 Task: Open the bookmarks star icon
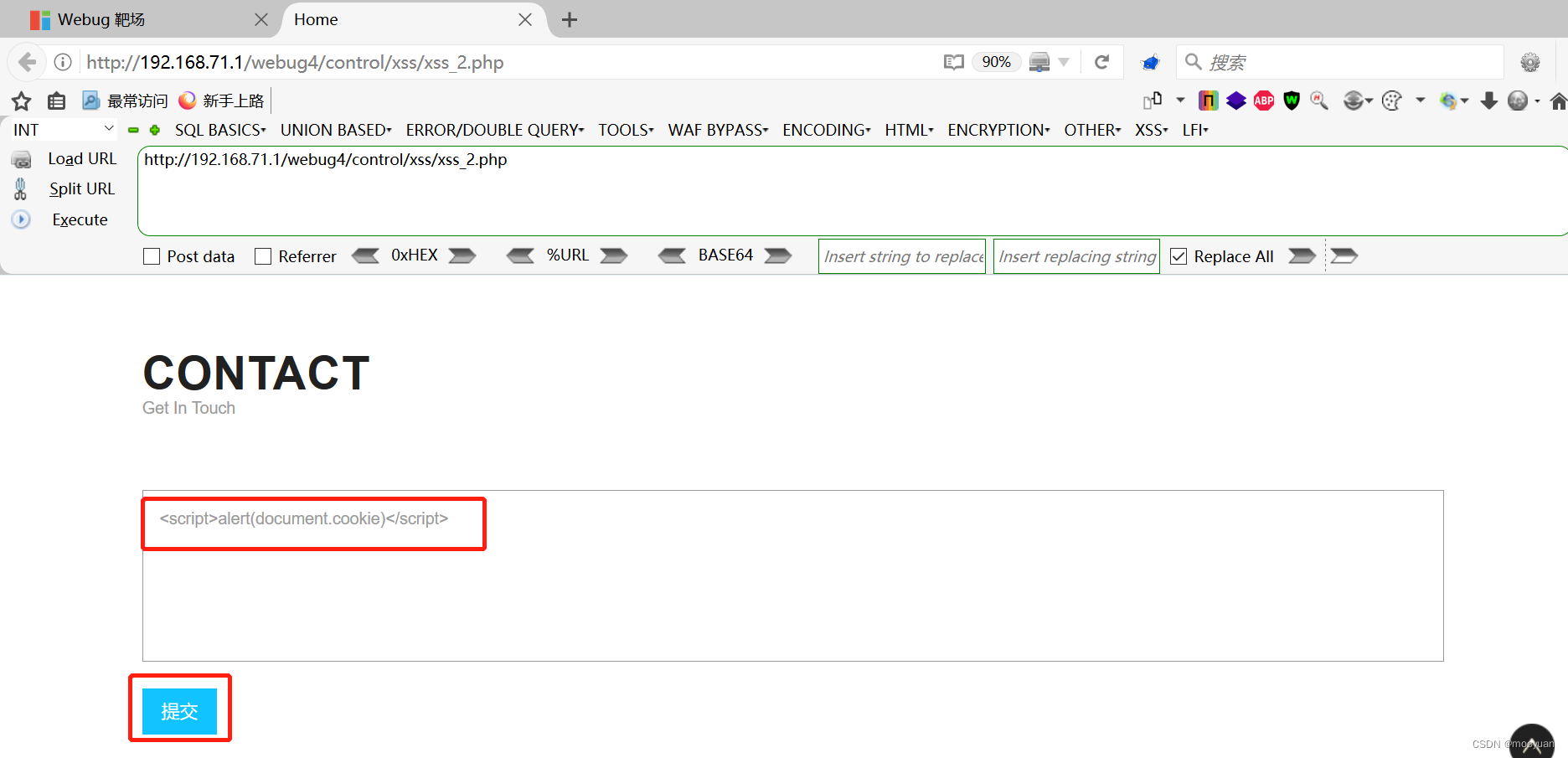pos(22,101)
